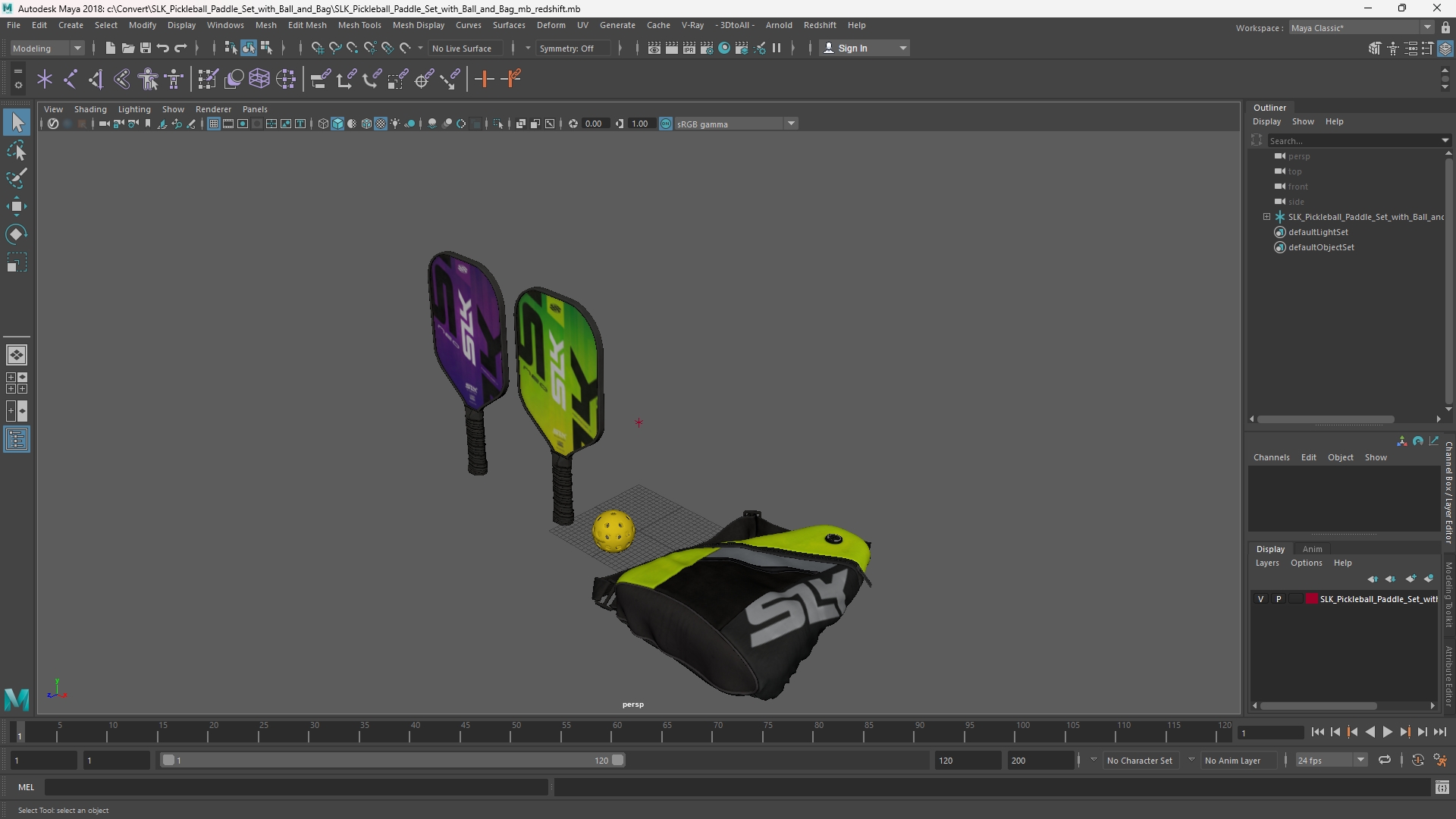
Task: Click the current frame field beside playback controls
Action: (1270, 733)
